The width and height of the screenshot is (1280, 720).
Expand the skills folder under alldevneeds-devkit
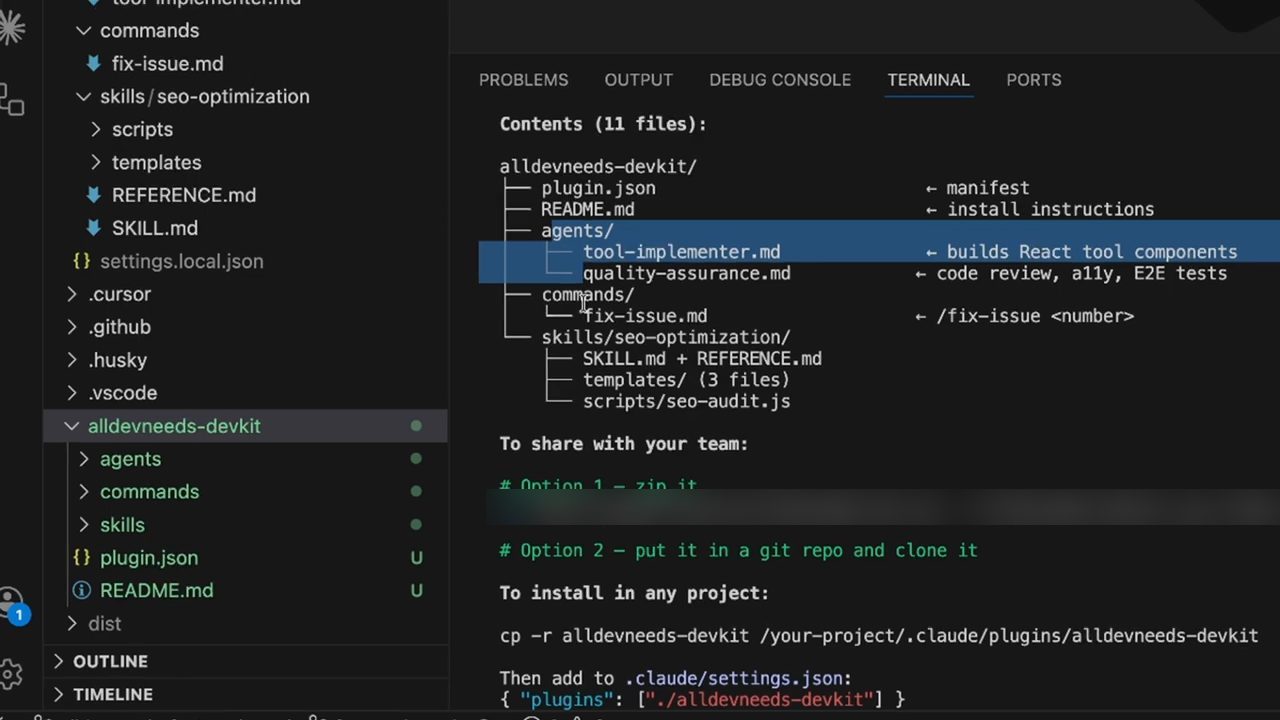point(84,525)
